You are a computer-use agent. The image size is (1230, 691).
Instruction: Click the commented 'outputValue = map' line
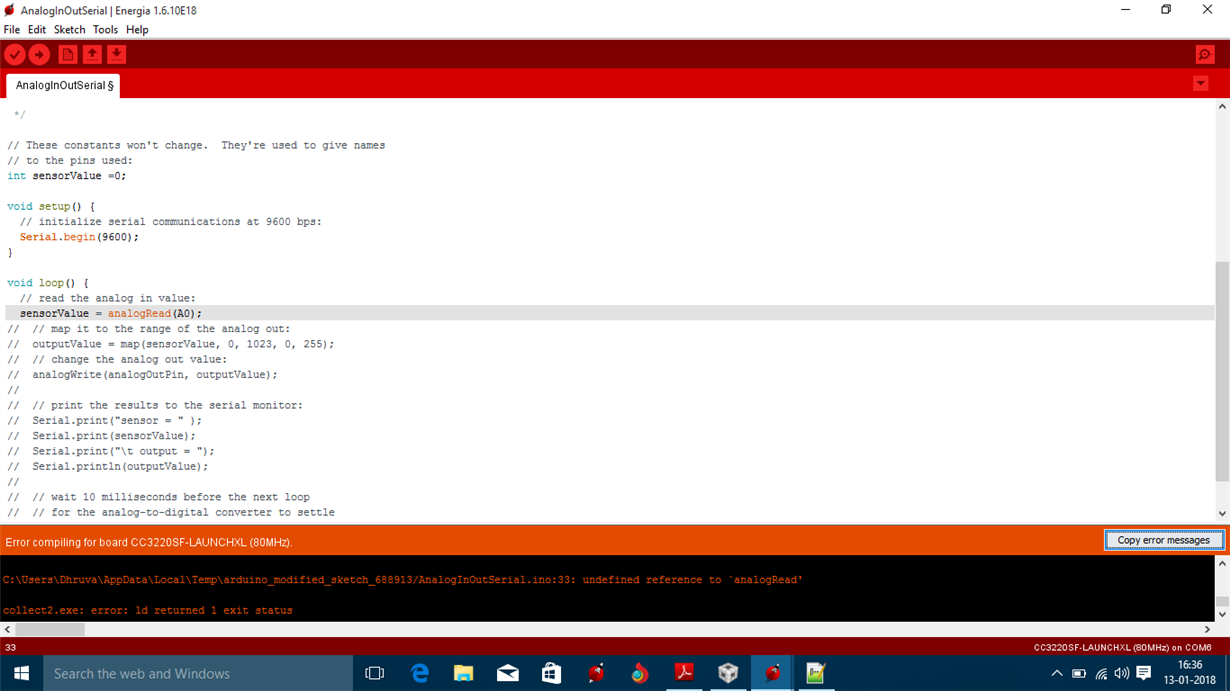coord(171,344)
